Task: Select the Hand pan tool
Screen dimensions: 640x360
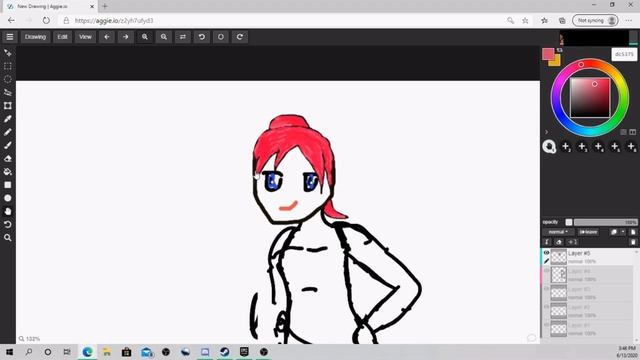Action: pos(8,211)
